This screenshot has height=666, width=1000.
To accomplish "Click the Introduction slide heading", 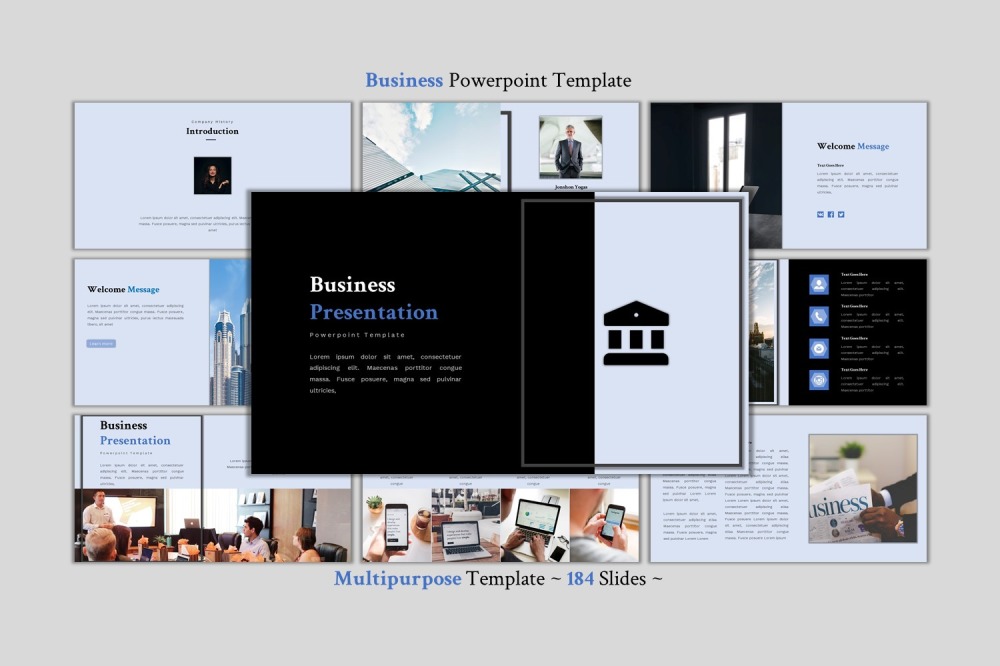I will point(212,131).
